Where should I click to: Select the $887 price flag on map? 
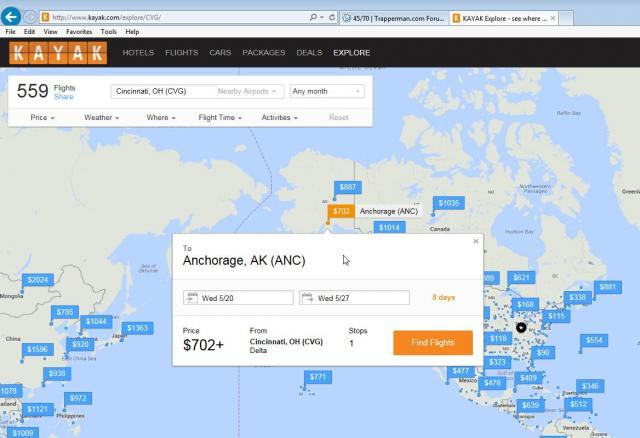(347, 187)
